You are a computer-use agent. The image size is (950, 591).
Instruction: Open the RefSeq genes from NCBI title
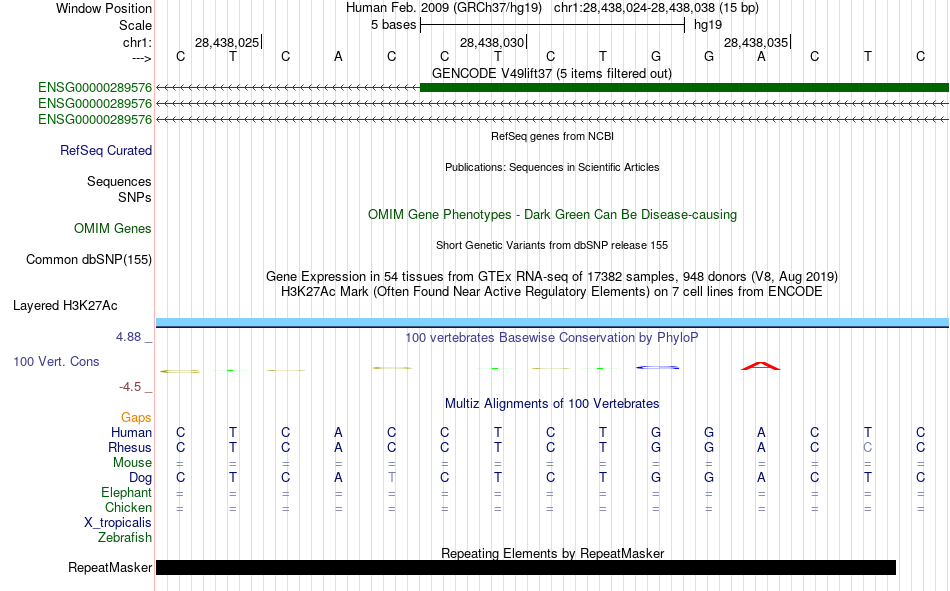point(552,136)
